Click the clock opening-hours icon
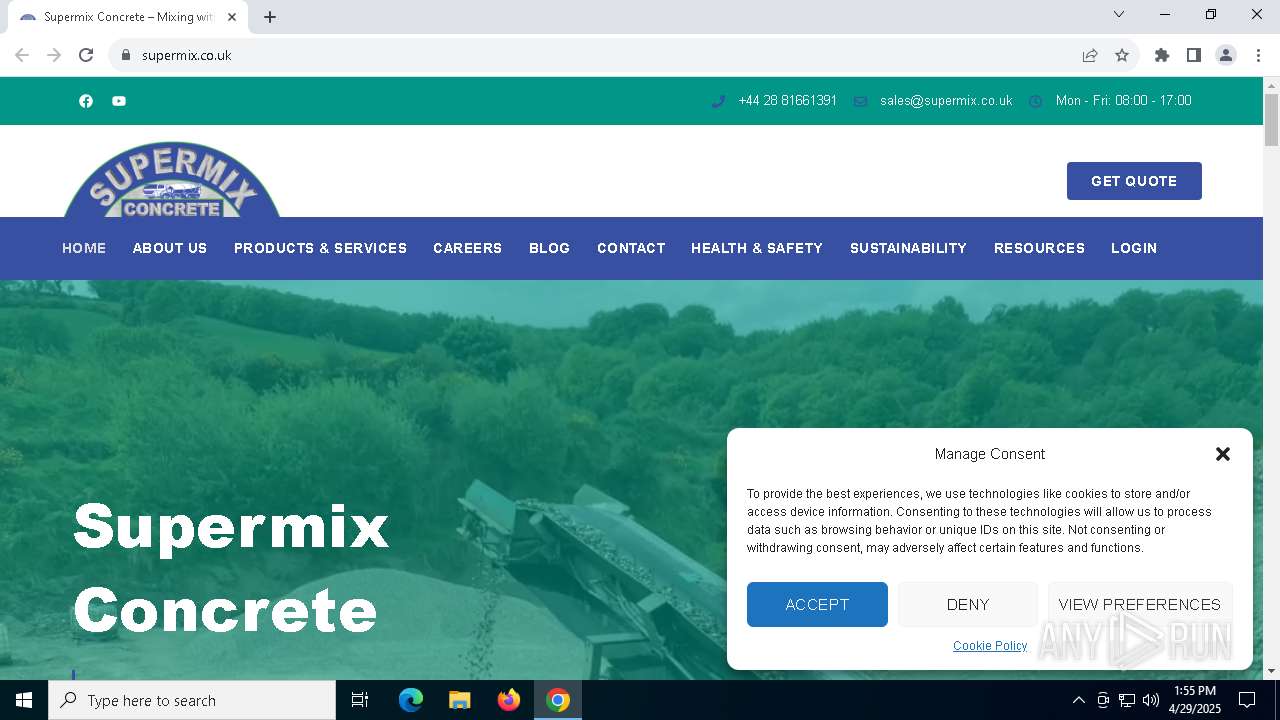This screenshot has height=720, width=1280. pyautogui.click(x=1036, y=101)
